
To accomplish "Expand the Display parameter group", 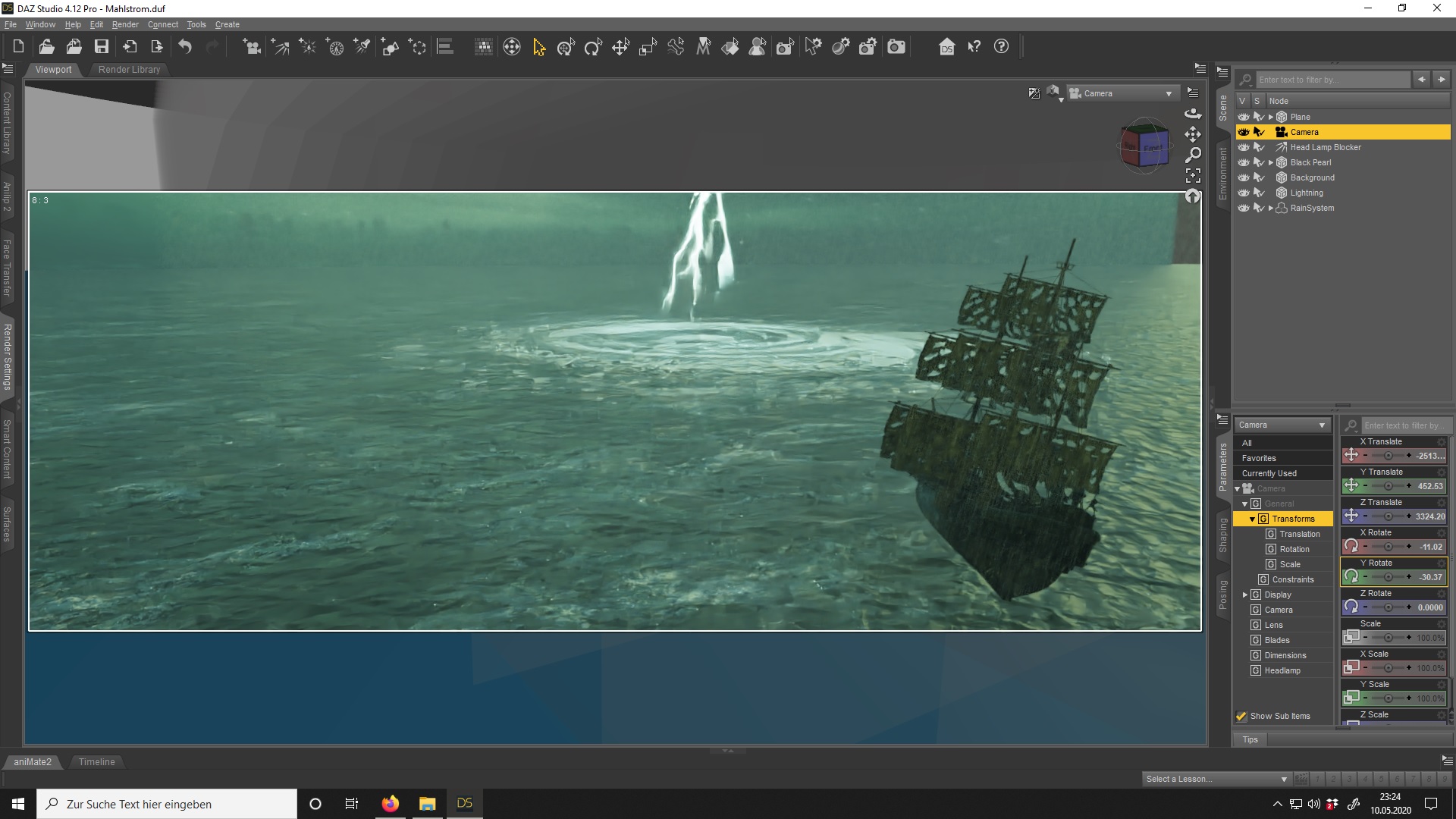I will [x=1245, y=595].
